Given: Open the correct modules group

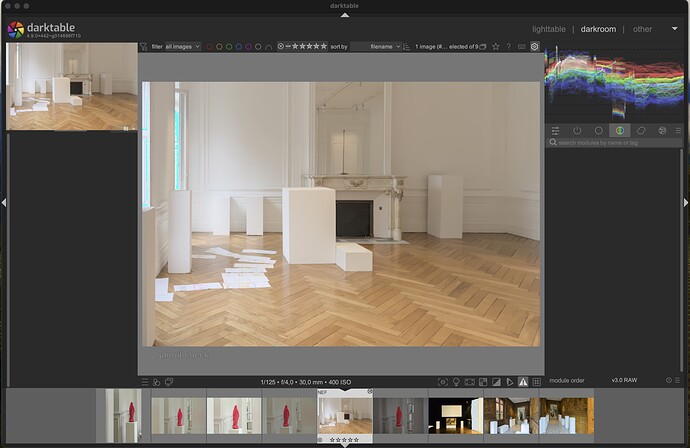Looking at the screenshot, I should pos(641,131).
